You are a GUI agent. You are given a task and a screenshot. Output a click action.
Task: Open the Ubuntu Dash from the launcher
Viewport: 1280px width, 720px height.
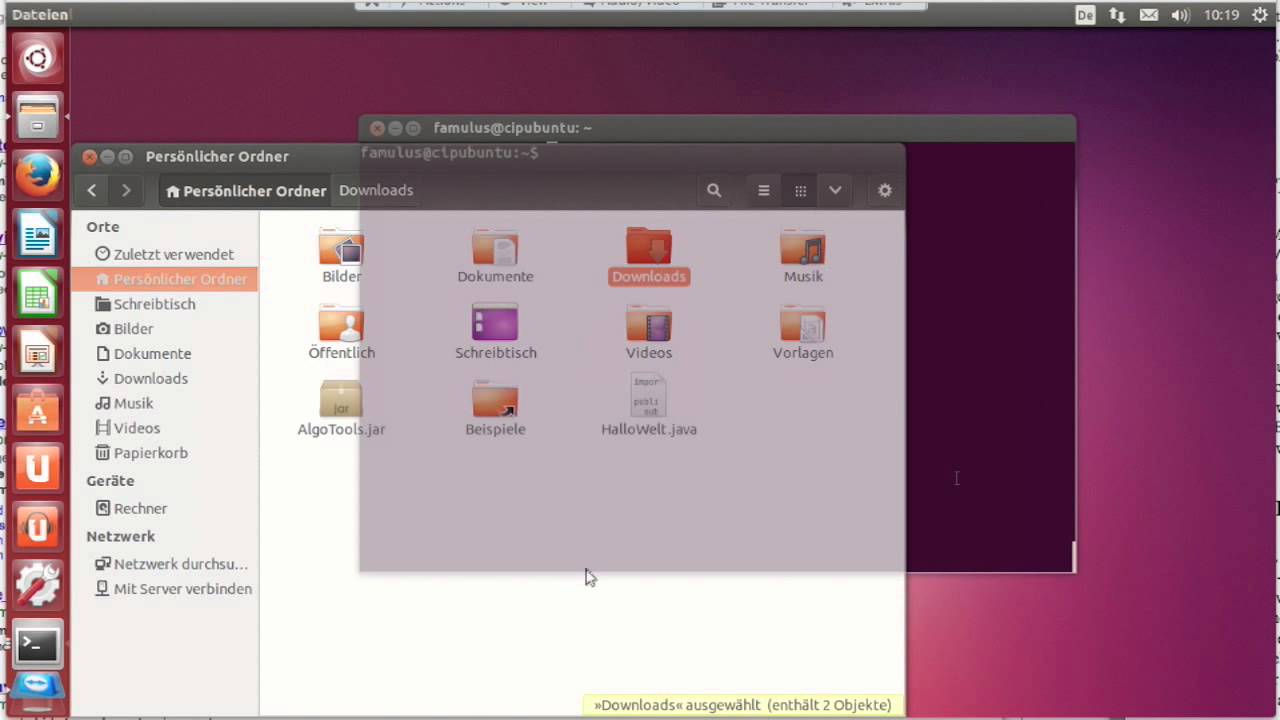point(38,58)
